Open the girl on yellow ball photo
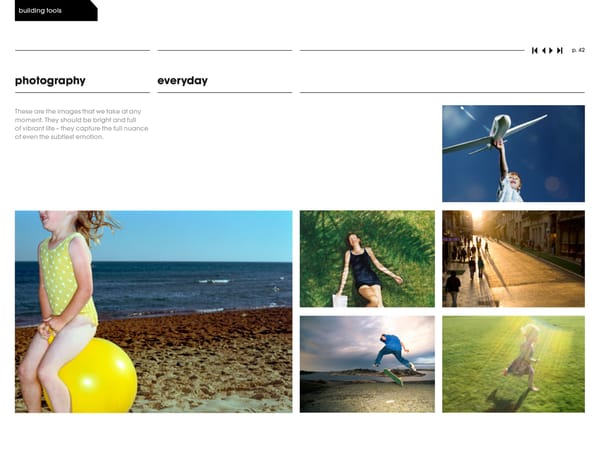 click(153, 311)
